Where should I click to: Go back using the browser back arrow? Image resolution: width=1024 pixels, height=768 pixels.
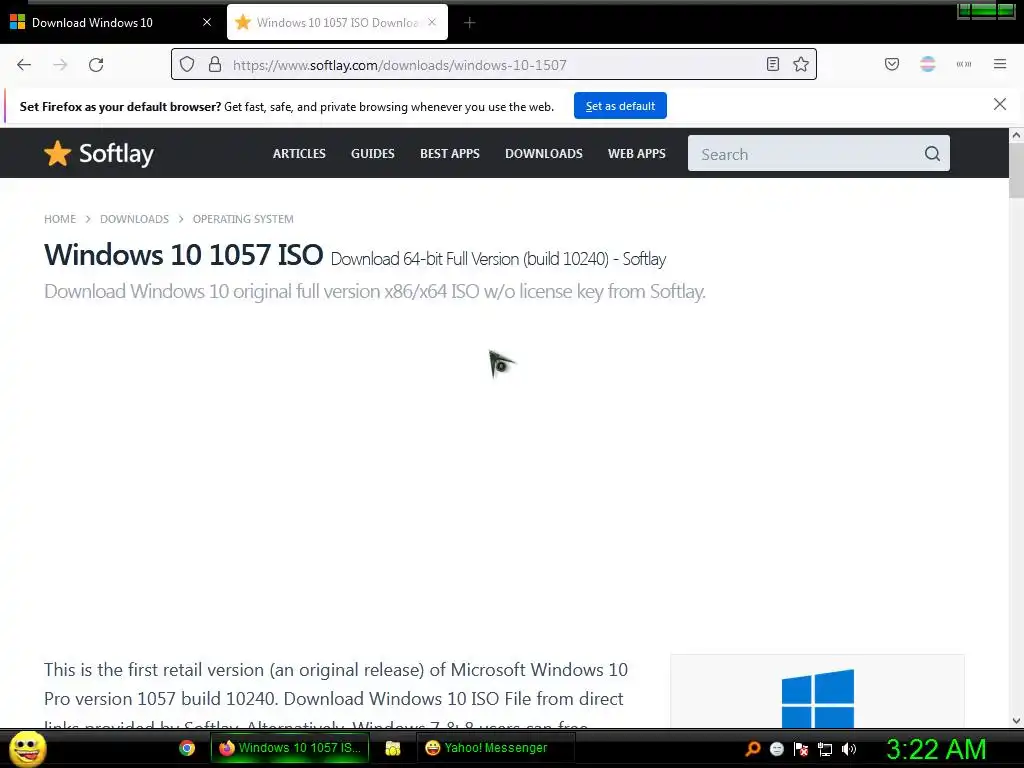[x=24, y=65]
